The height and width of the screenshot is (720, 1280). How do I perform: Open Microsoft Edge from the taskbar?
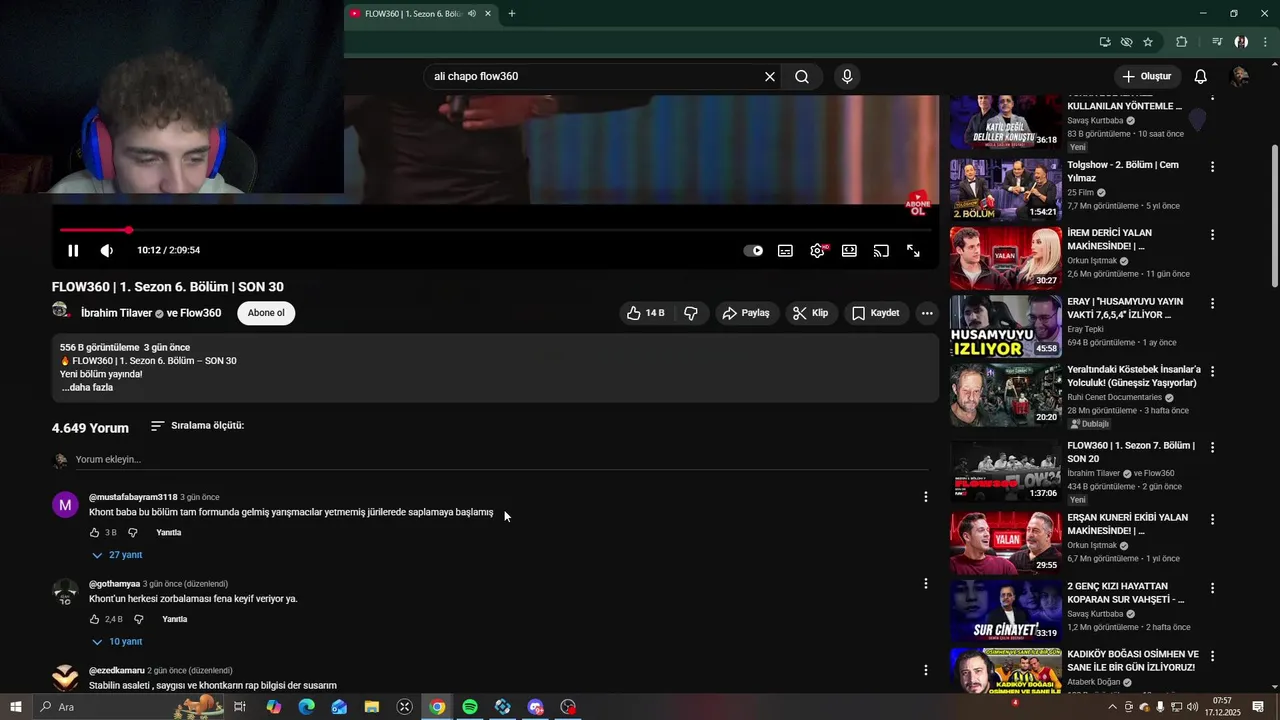pyautogui.click(x=306, y=707)
